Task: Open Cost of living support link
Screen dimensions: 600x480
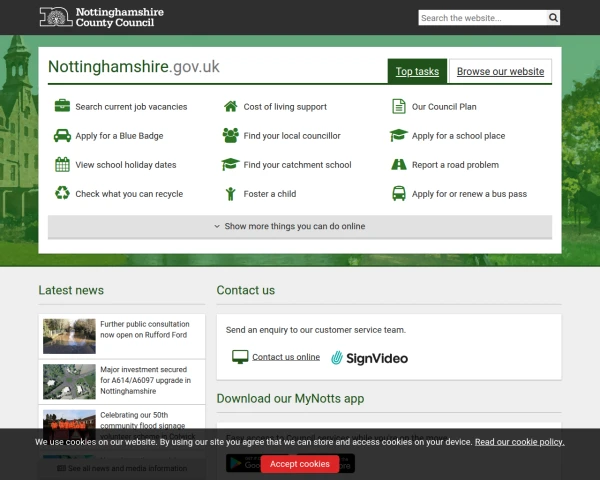Action: click(x=285, y=107)
